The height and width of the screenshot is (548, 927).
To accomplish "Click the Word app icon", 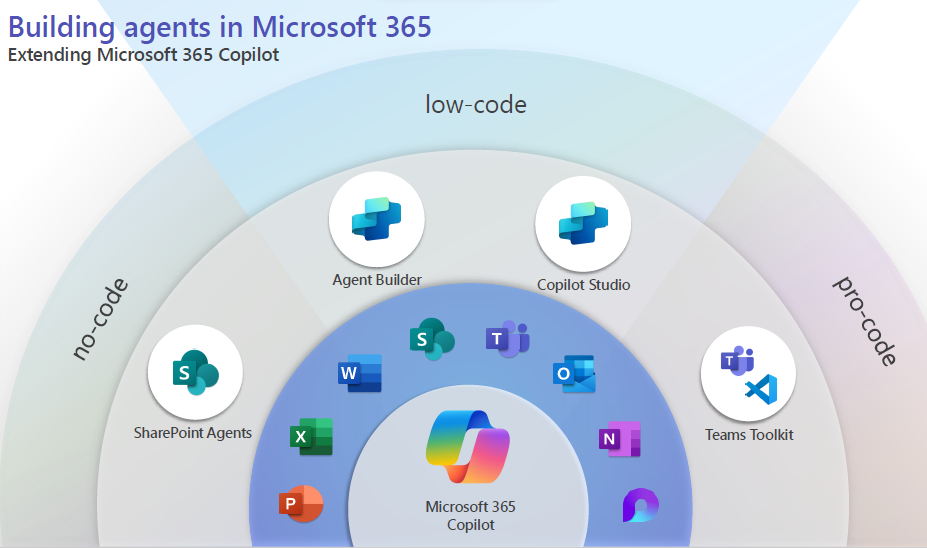I will point(359,373).
